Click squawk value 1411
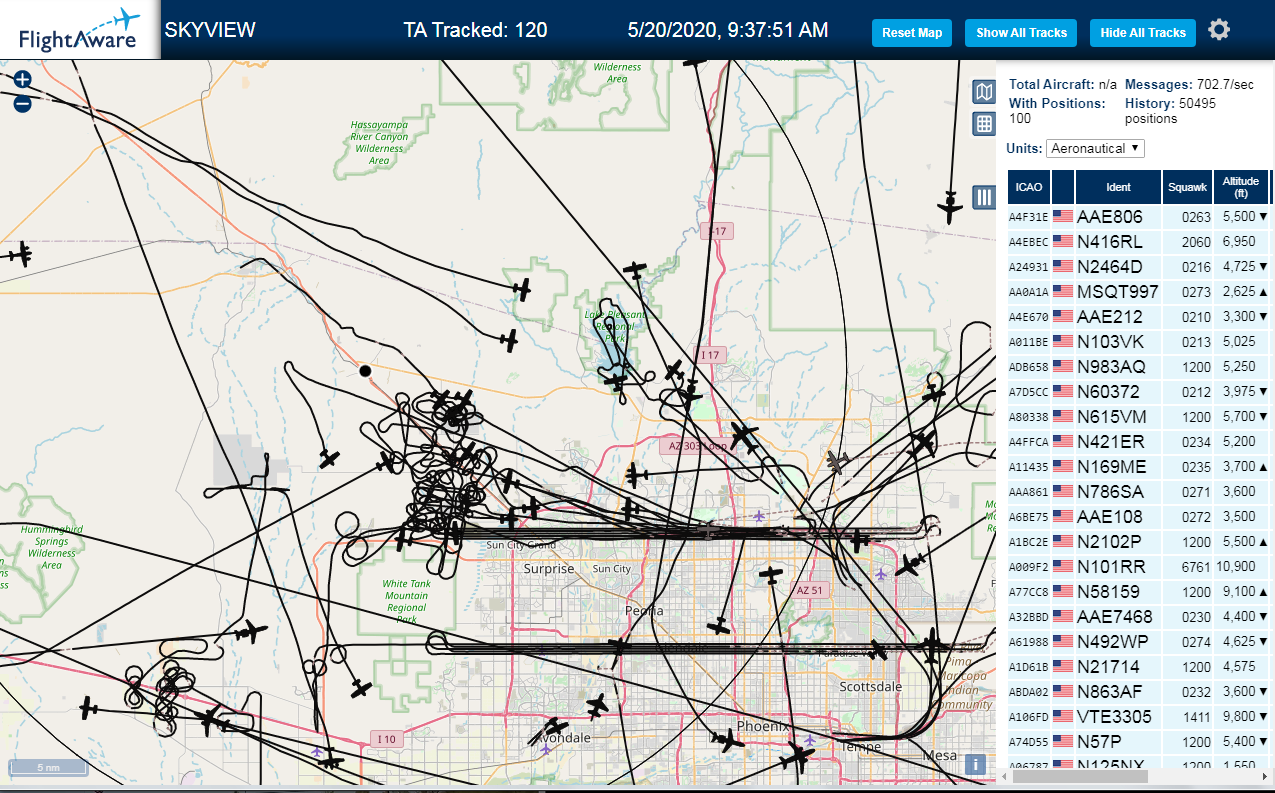This screenshot has height=793, width=1275. coord(1196,717)
